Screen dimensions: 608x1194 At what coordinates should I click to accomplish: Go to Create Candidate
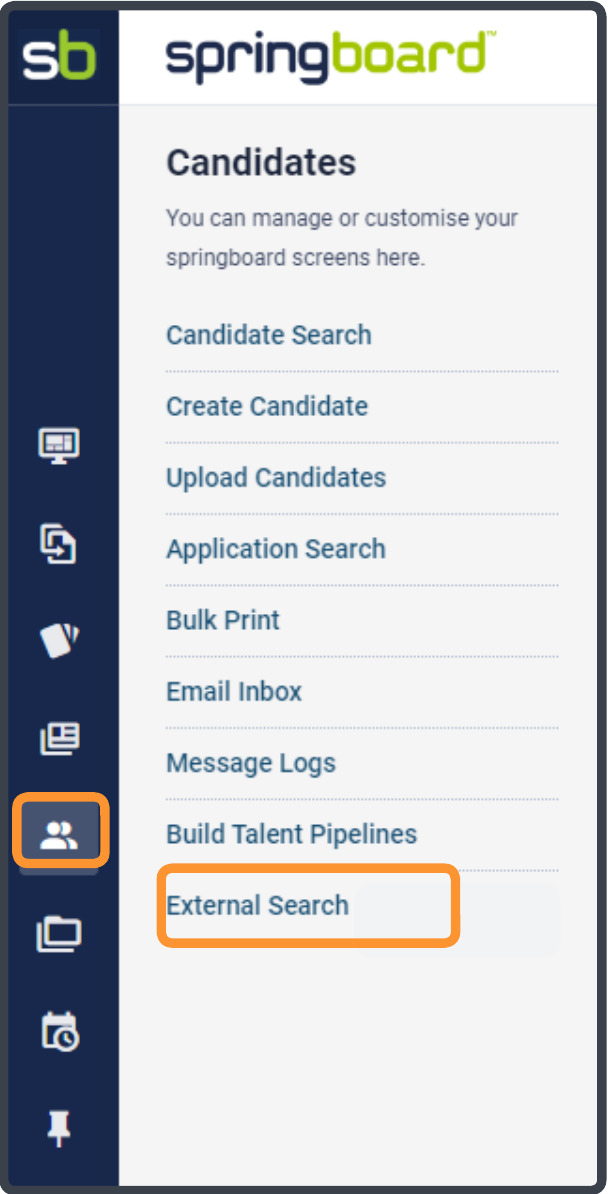[x=267, y=406]
